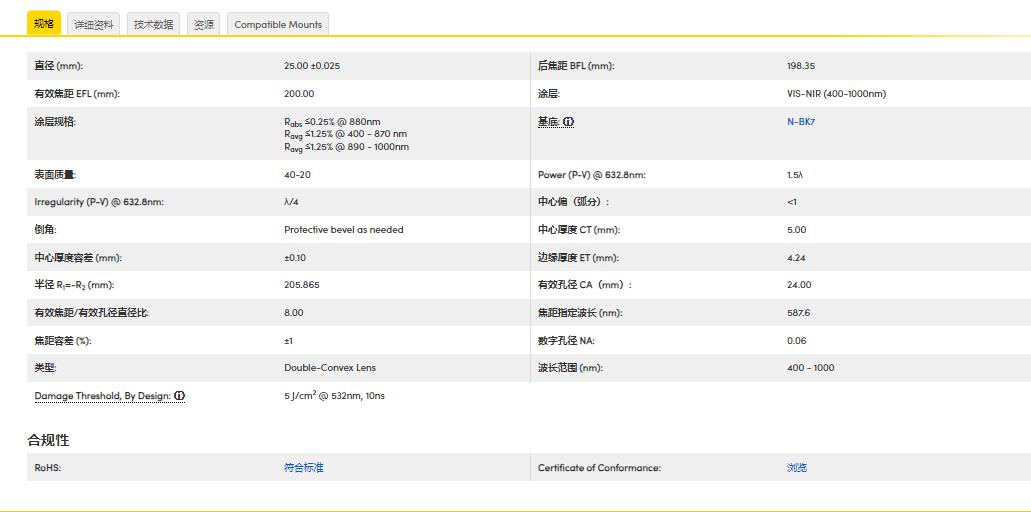Screen dimensions: 1031x512
Task: Click the 类型 label
Action: (x=45, y=367)
